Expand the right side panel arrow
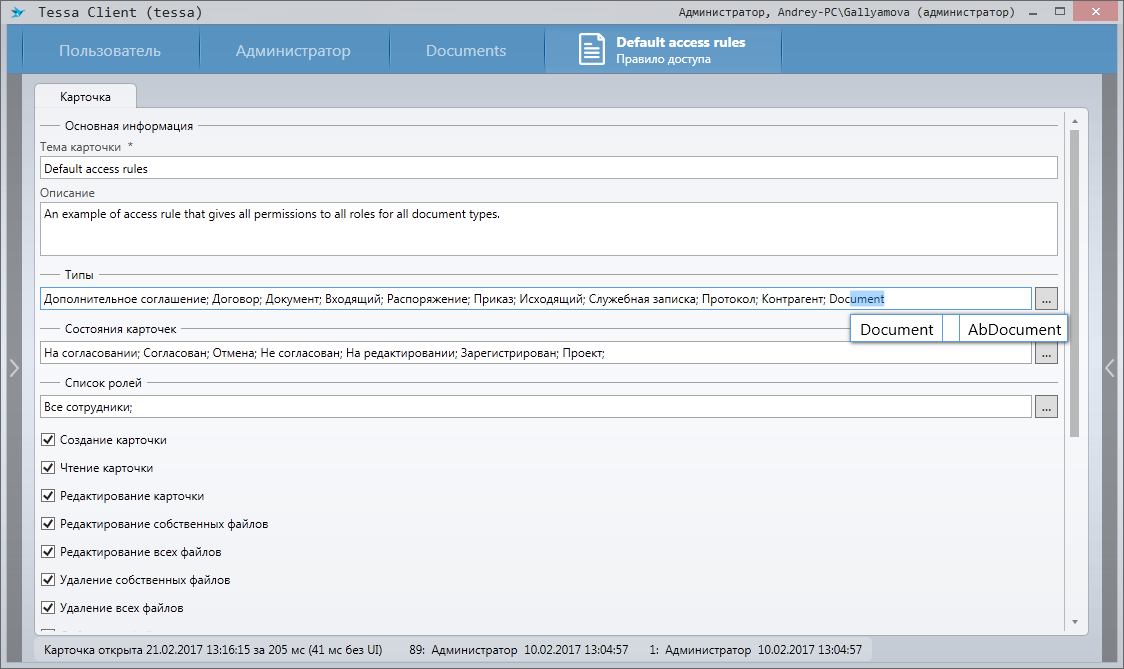This screenshot has height=669, width=1124. coord(1109,368)
